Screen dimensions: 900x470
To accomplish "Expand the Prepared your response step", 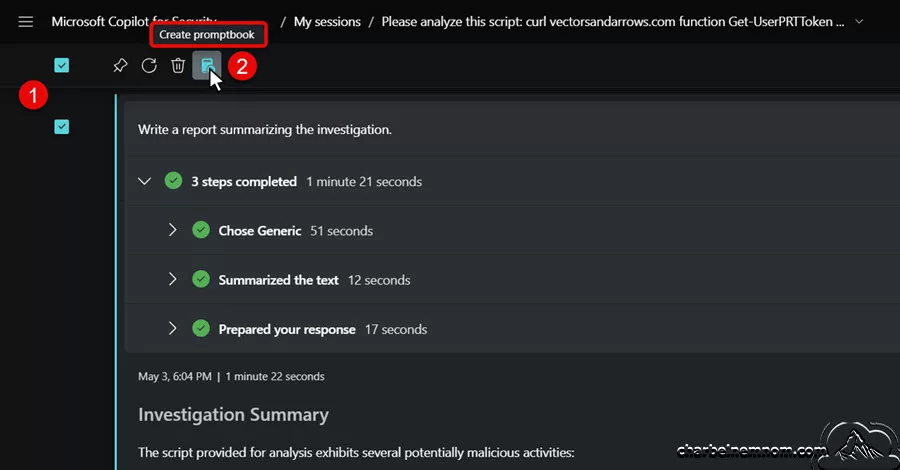I will (x=172, y=329).
